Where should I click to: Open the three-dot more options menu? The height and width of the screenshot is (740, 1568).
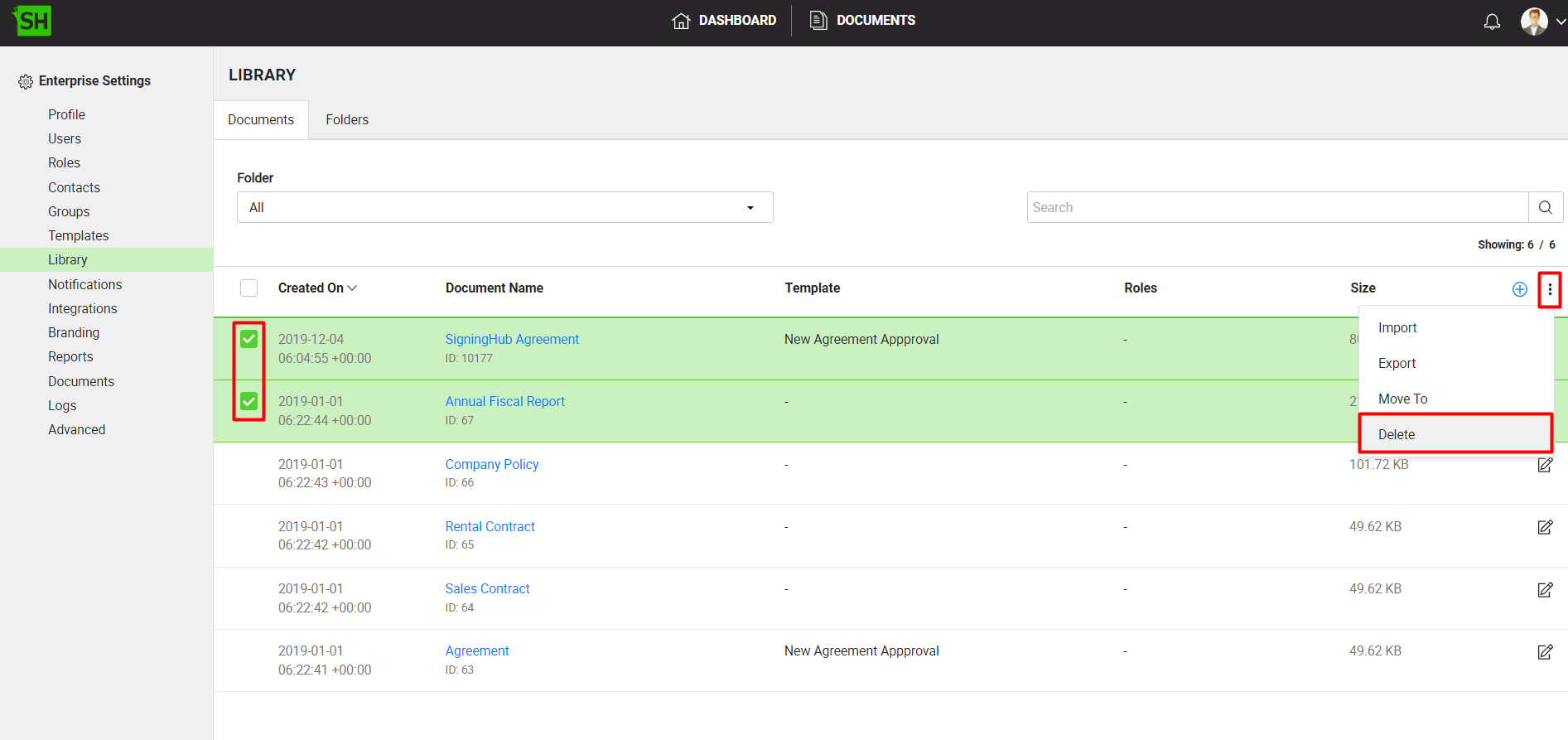pos(1549,289)
